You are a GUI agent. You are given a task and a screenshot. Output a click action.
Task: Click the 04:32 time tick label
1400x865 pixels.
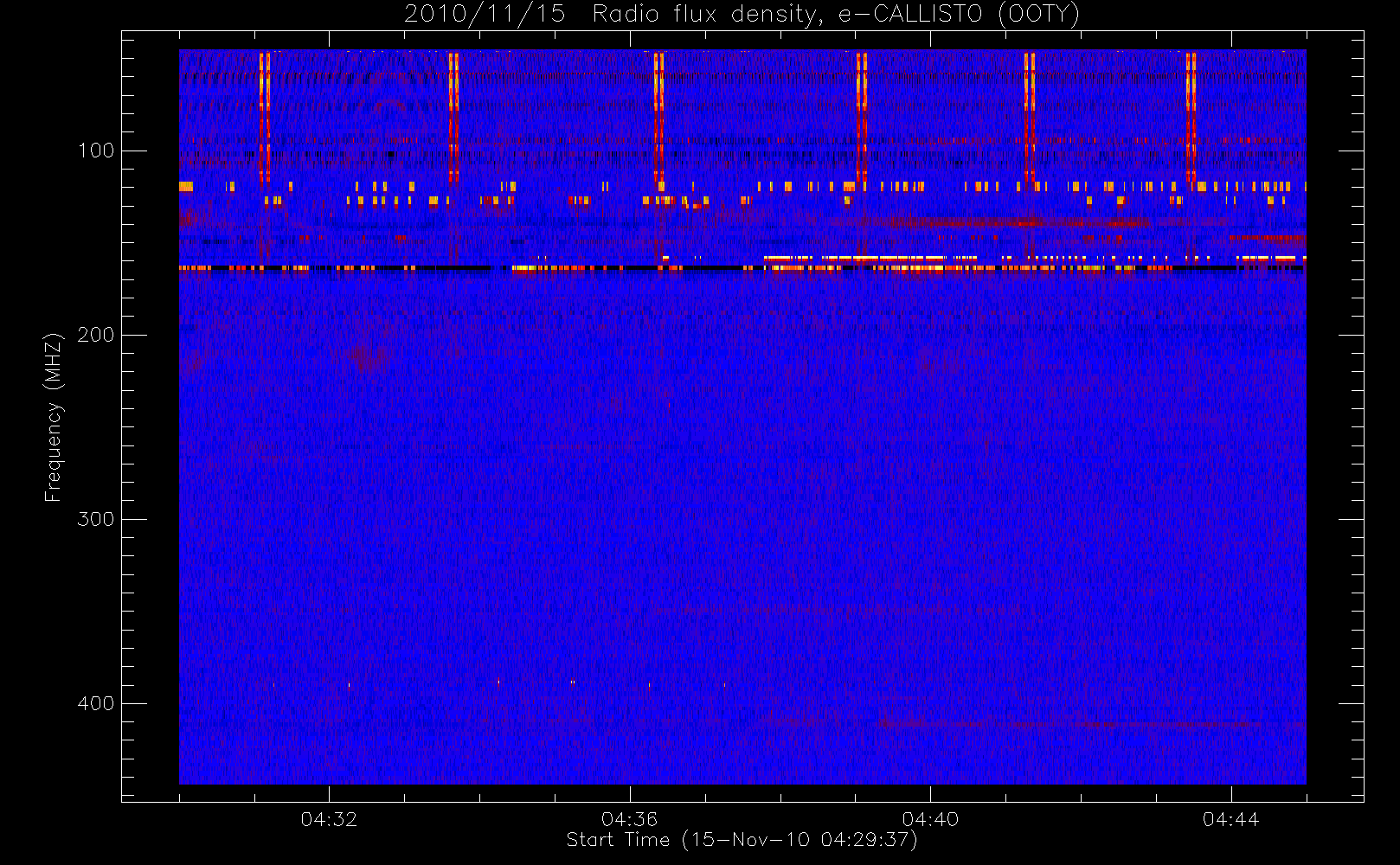(329, 819)
